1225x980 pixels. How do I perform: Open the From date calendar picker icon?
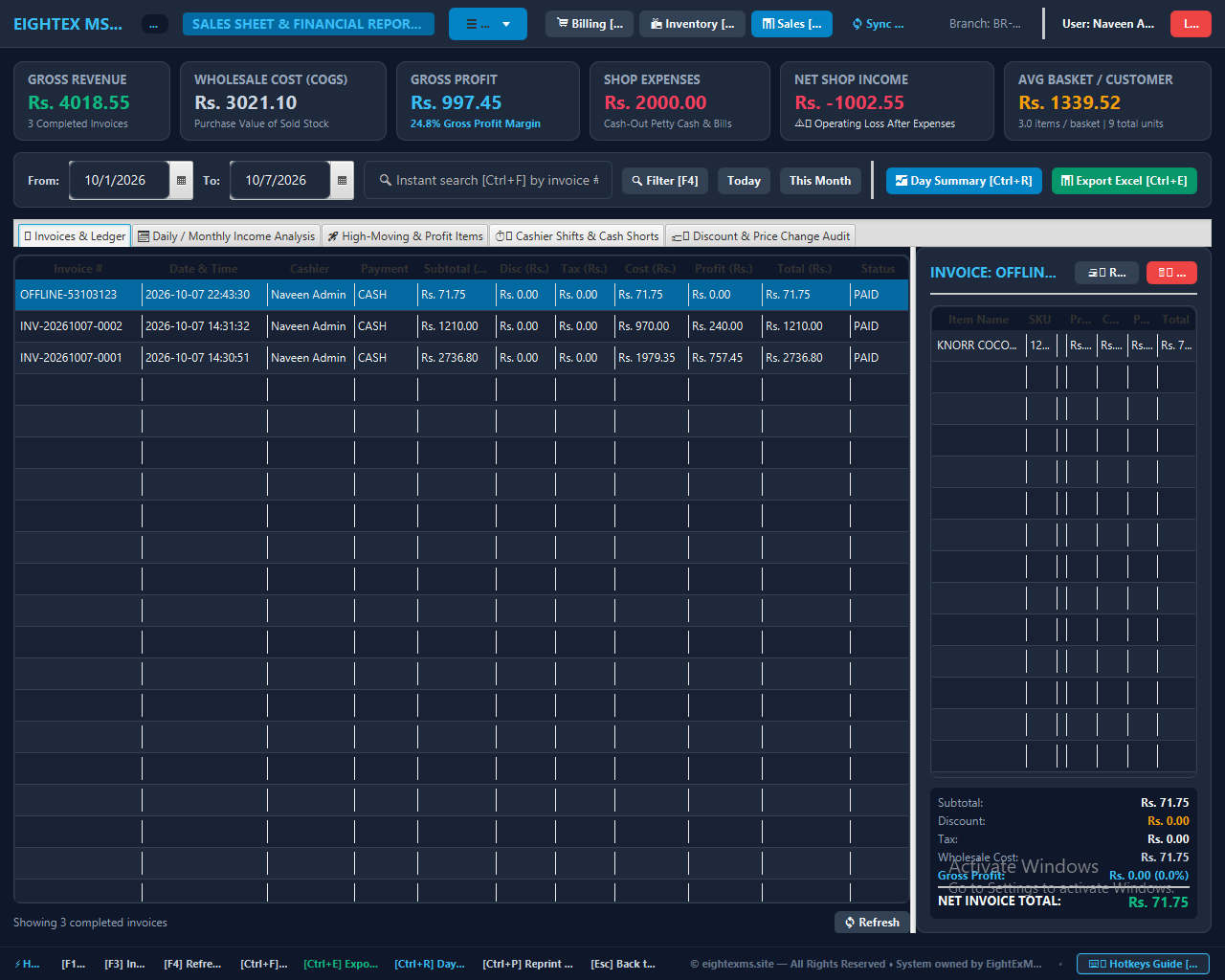tap(181, 181)
